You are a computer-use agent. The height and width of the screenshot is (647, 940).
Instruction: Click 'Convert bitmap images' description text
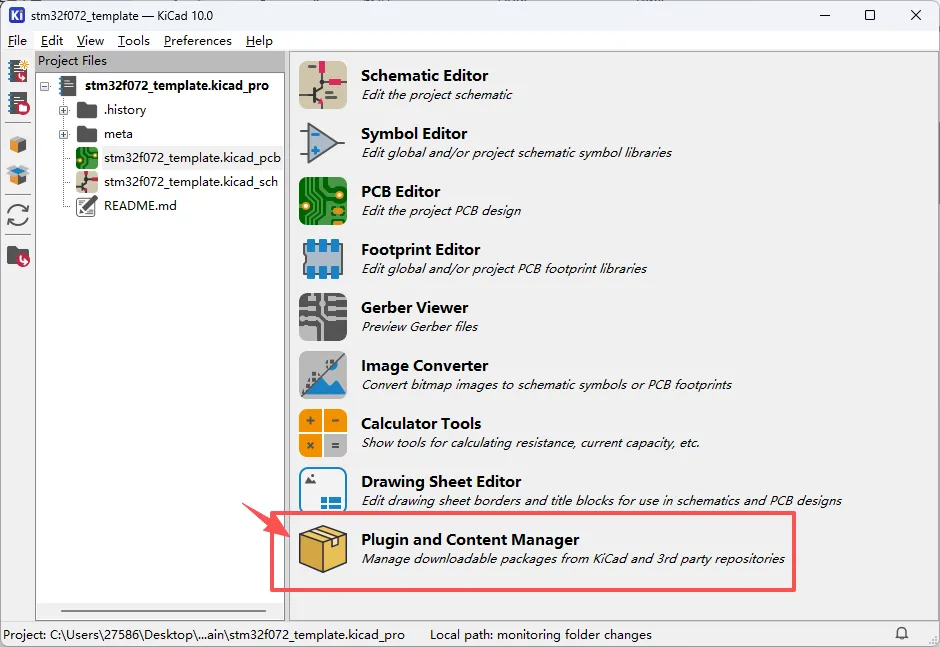547,385
